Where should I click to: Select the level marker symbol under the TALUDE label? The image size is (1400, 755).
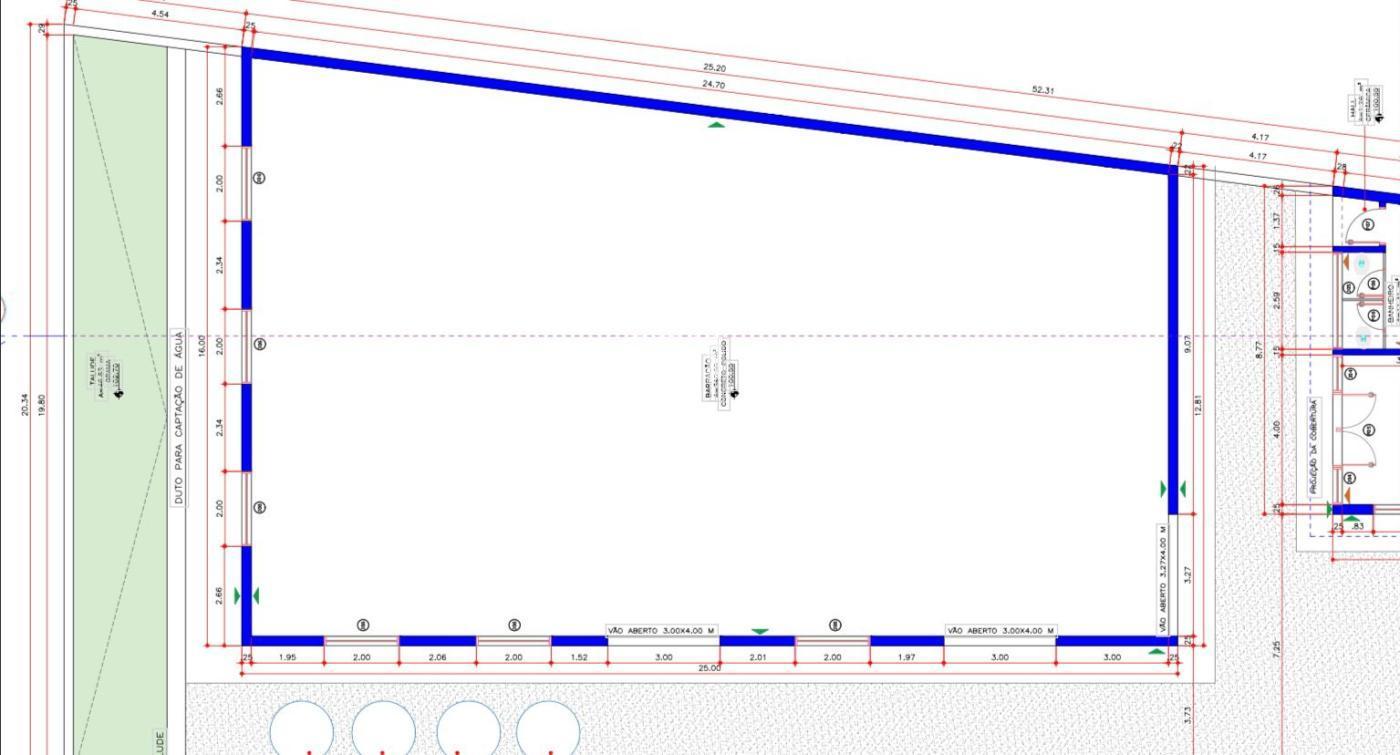tap(119, 392)
